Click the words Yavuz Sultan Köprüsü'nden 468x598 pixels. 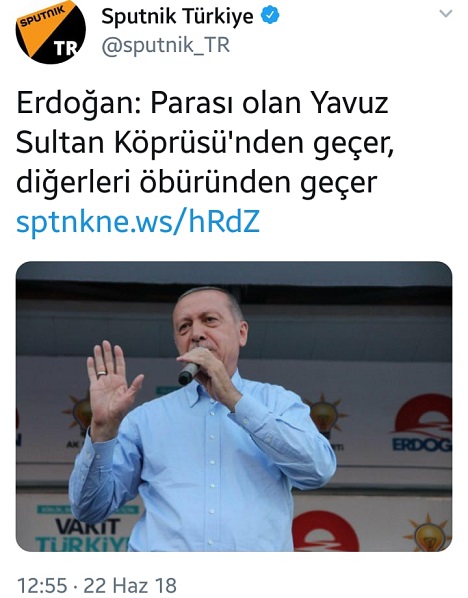point(202,123)
